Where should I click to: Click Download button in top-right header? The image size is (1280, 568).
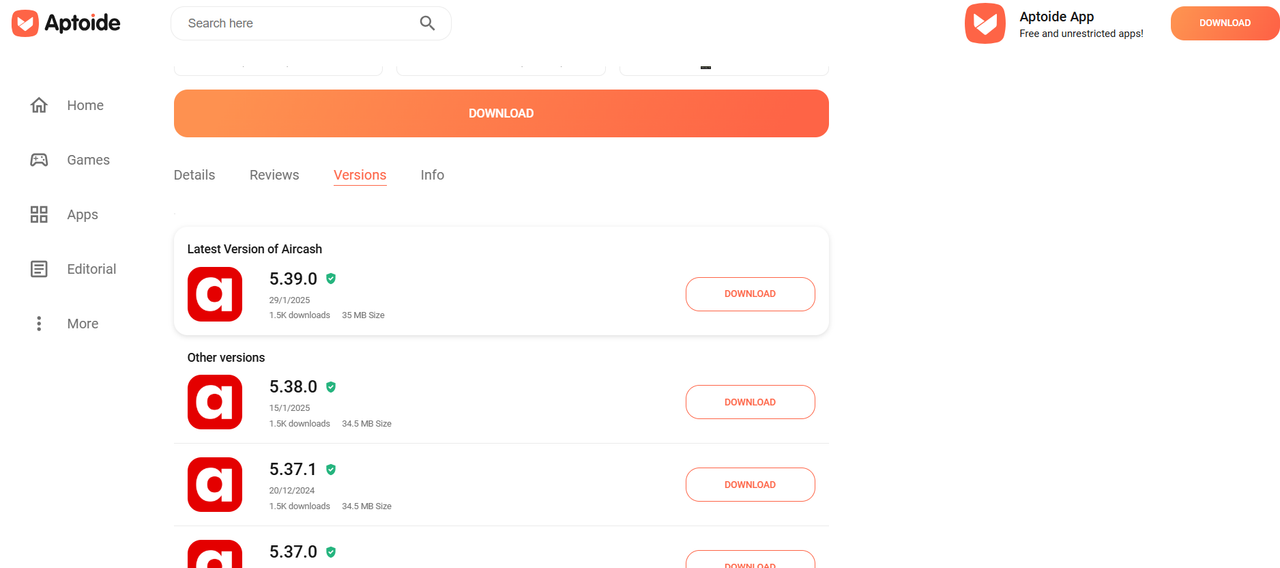coord(1225,23)
